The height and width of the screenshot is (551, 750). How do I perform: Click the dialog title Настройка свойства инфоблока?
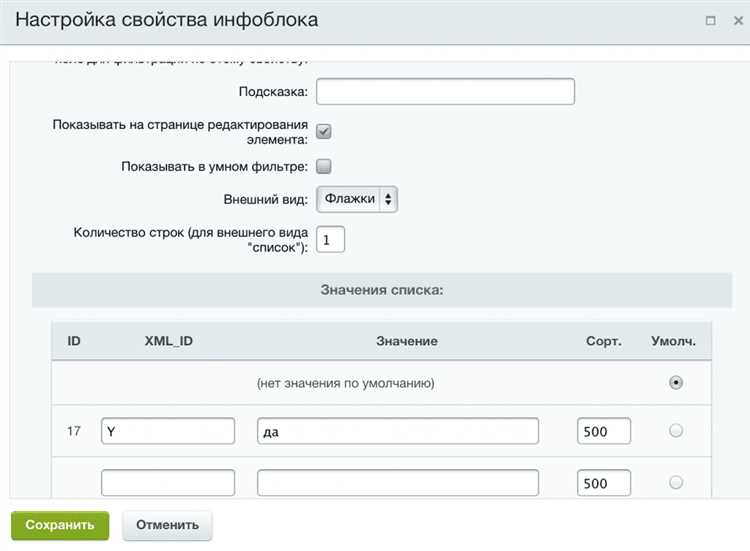[167, 20]
